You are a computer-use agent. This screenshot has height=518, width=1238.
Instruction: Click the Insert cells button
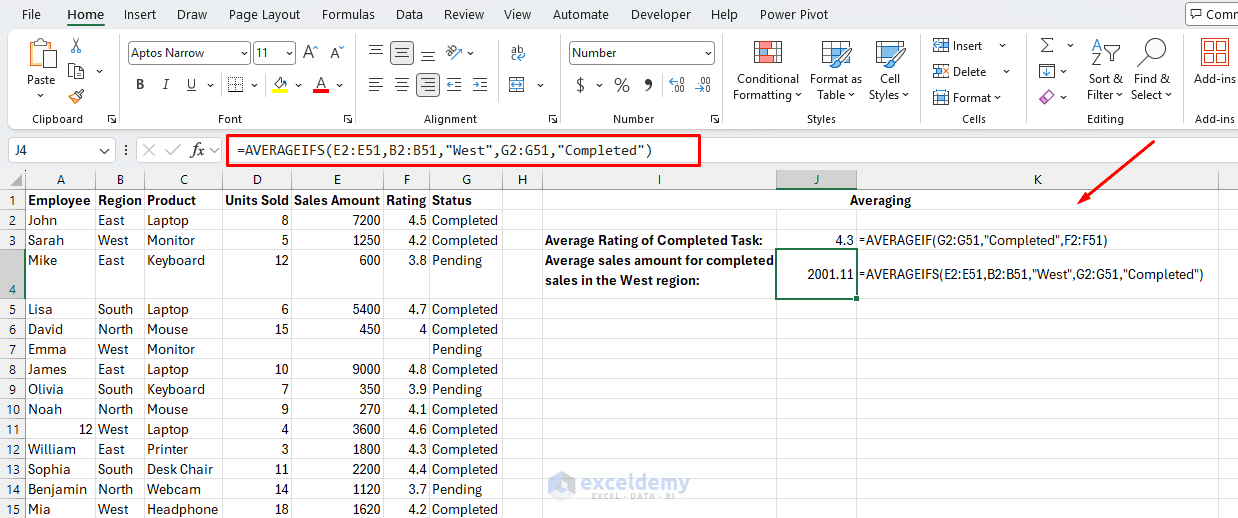tap(958, 46)
